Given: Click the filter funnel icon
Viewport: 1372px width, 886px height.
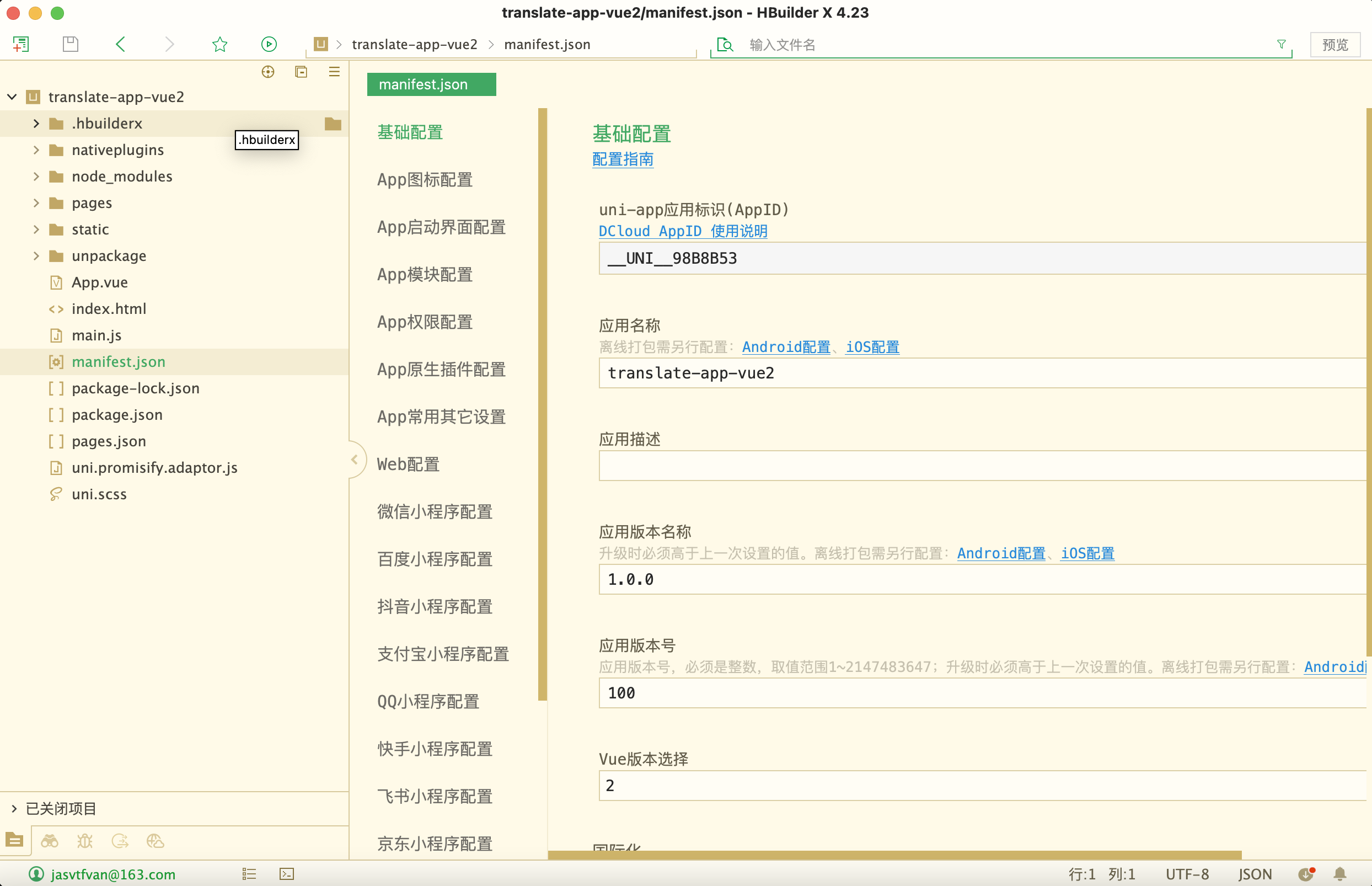Looking at the screenshot, I should (1281, 44).
